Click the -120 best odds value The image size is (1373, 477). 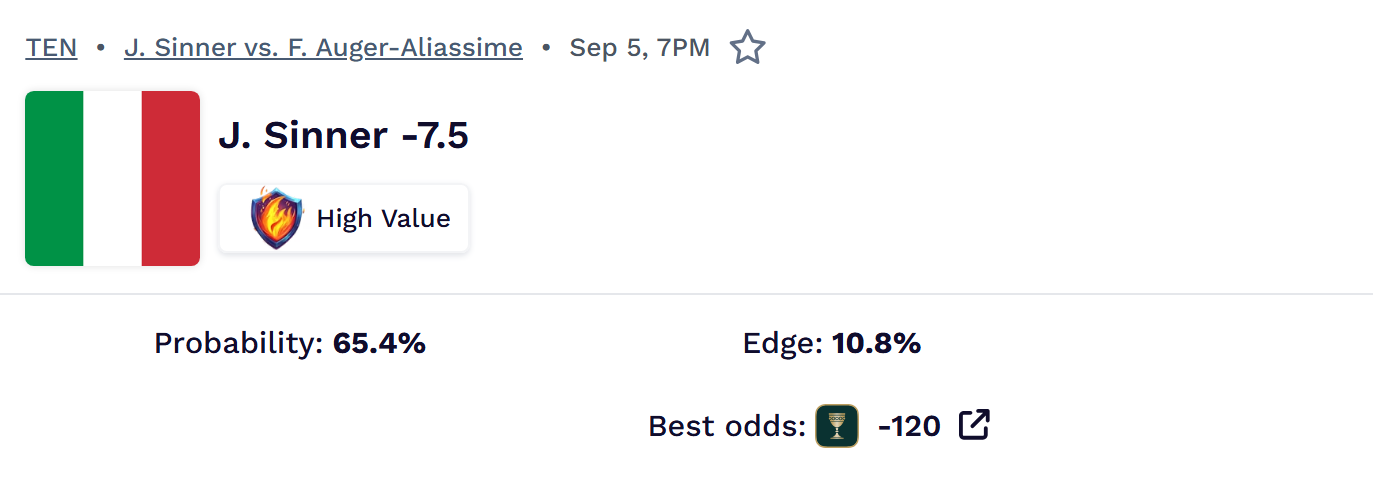(x=909, y=427)
